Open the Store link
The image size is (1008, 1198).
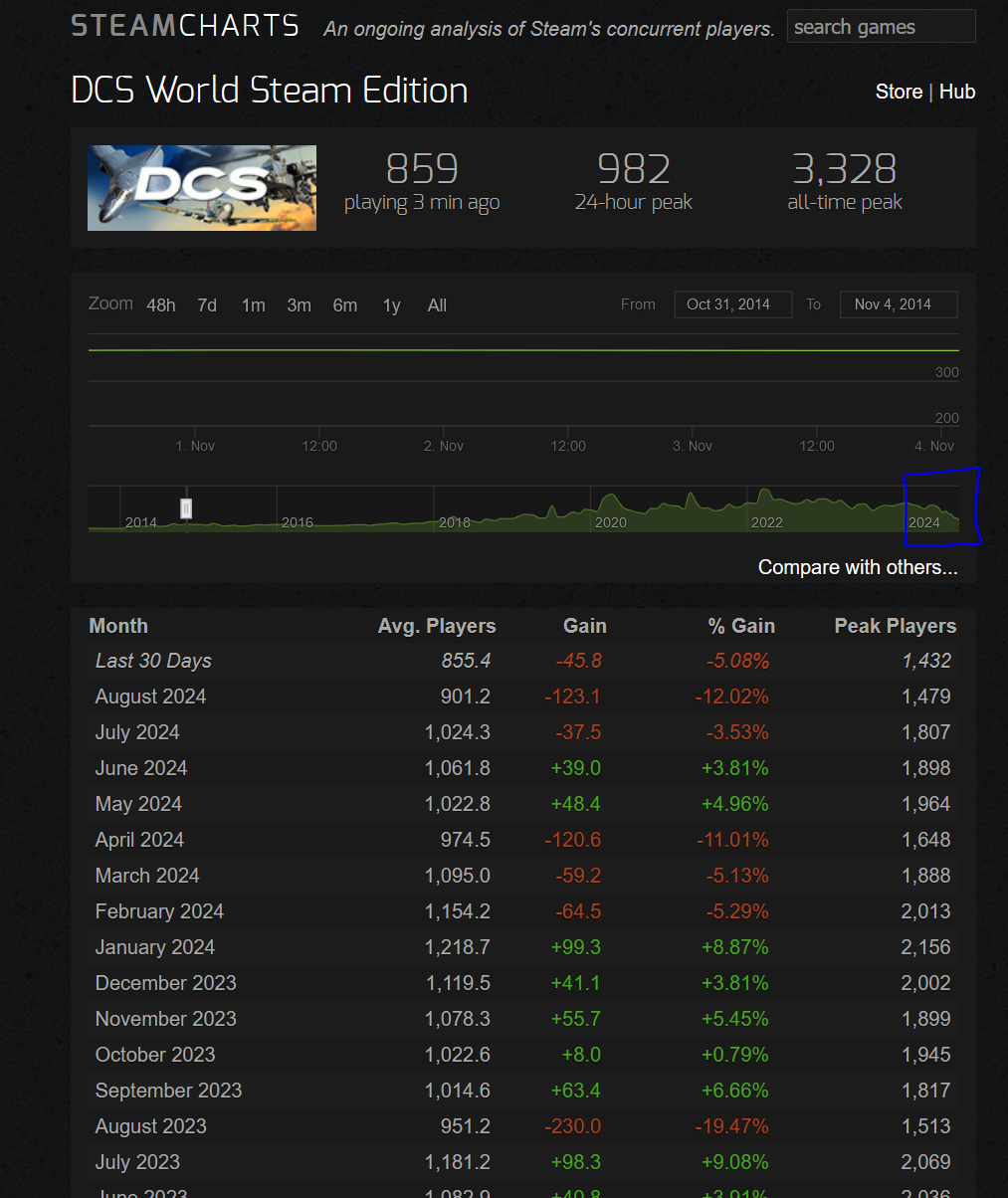click(899, 92)
